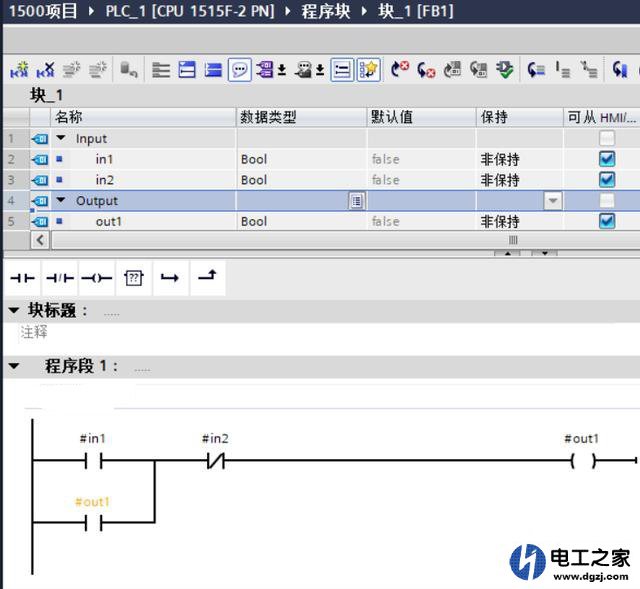Click the 默认值 column header
The width and height of the screenshot is (640, 589).
point(421,118)
